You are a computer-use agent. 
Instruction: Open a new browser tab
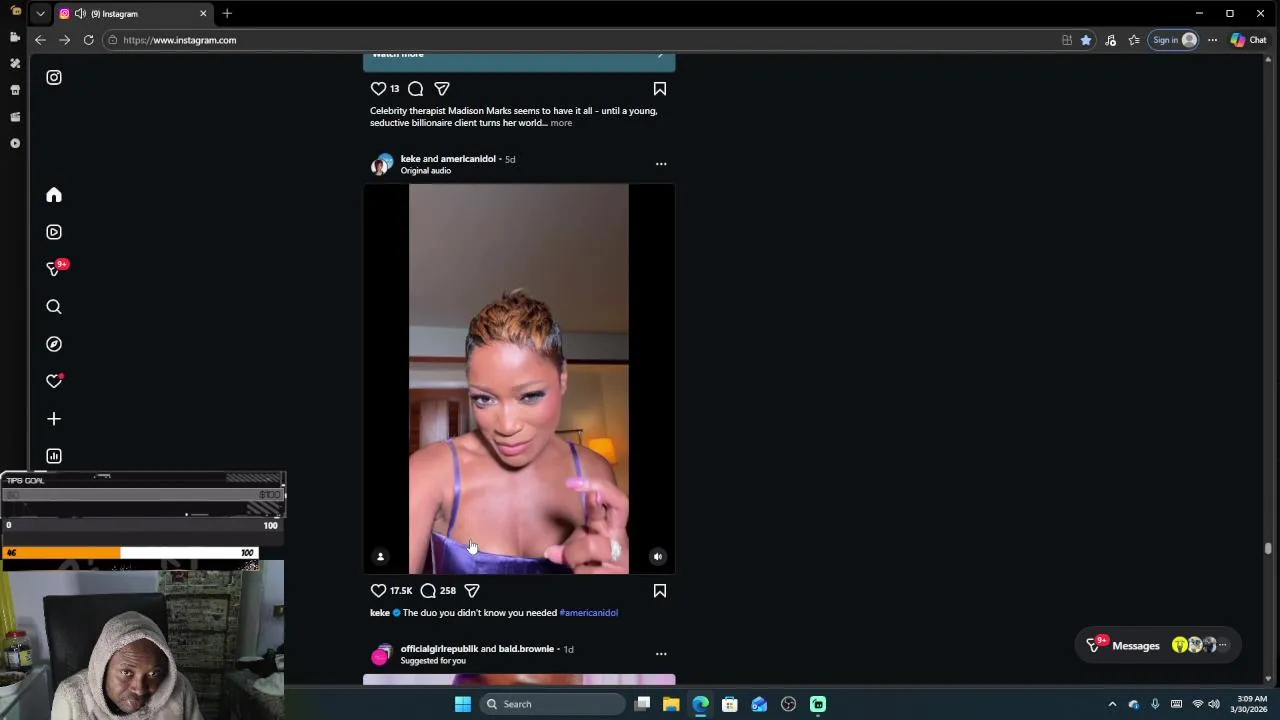coord(227,14)
